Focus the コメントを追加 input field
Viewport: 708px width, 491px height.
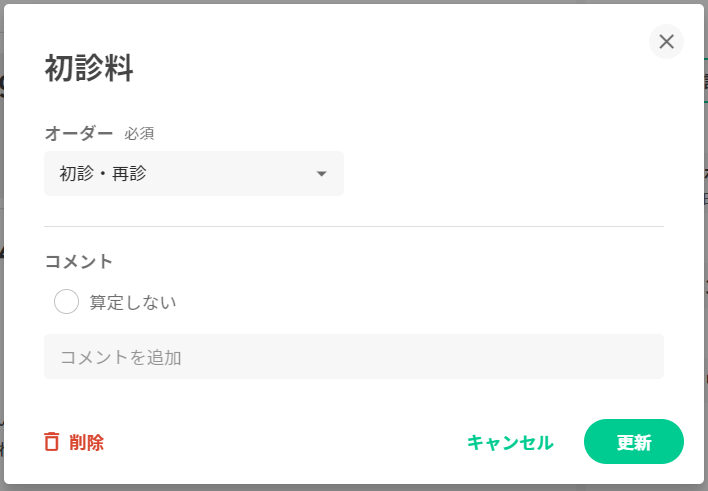353,357
